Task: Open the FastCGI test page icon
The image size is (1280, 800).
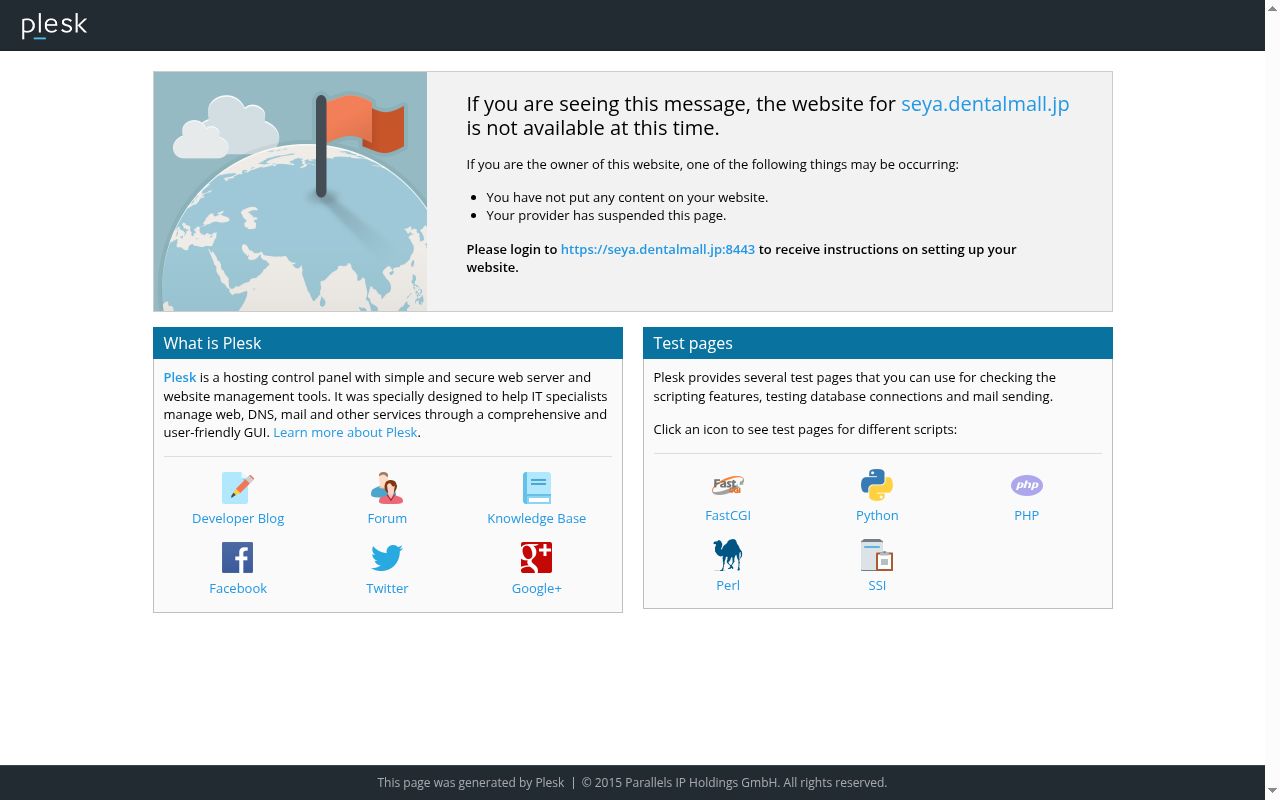Action: point(728,485)
